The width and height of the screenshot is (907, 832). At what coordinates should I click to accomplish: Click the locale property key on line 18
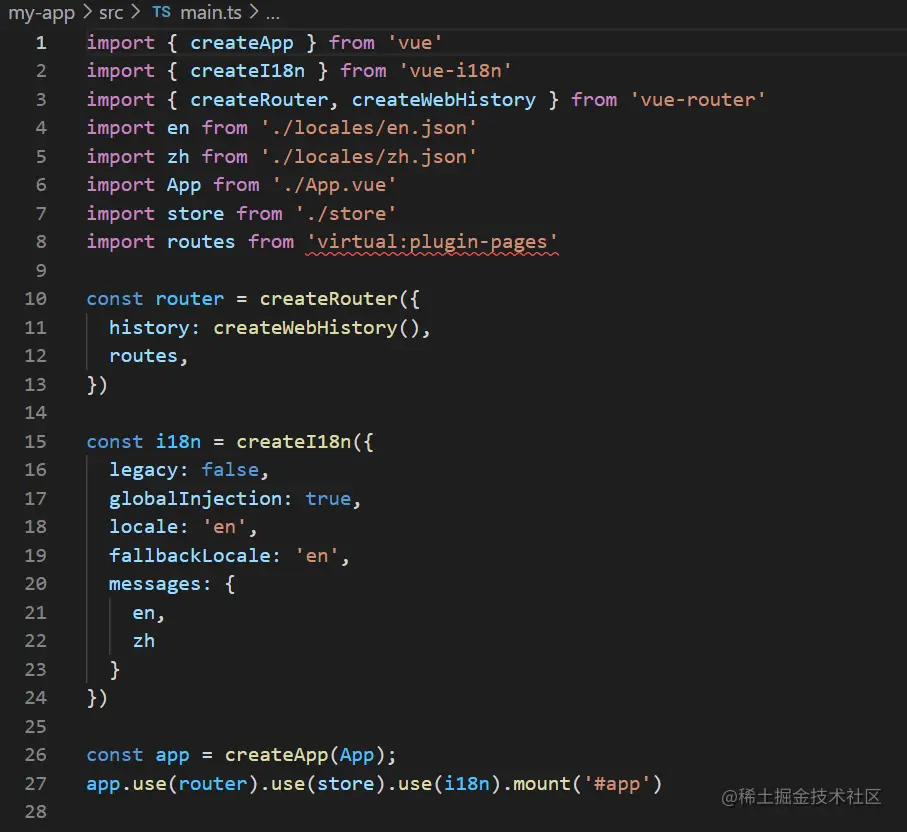pyautogui.click(x=143, y=527)
